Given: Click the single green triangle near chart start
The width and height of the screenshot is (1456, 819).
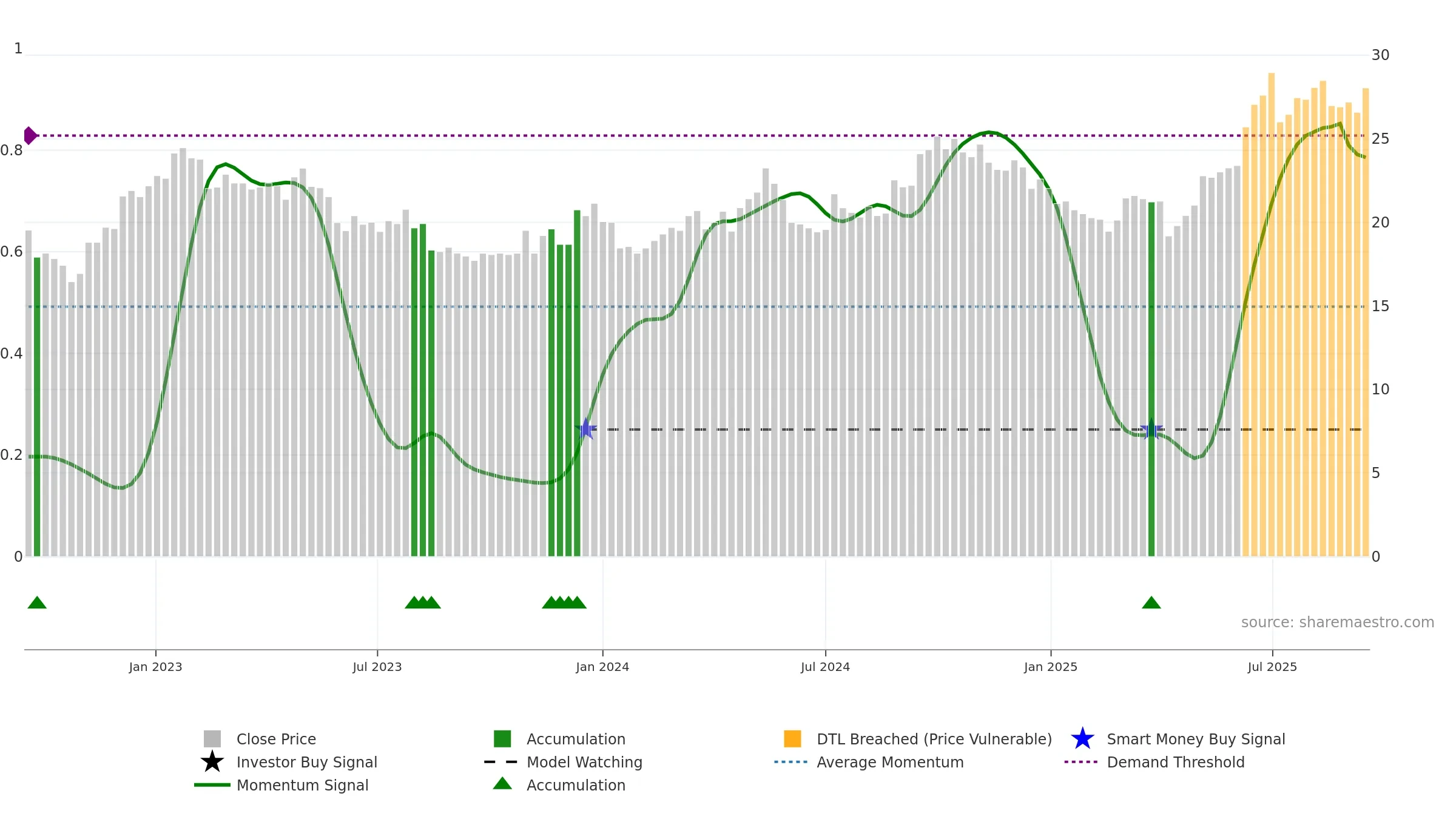Looking at the screenshot, I should [37, 602].
